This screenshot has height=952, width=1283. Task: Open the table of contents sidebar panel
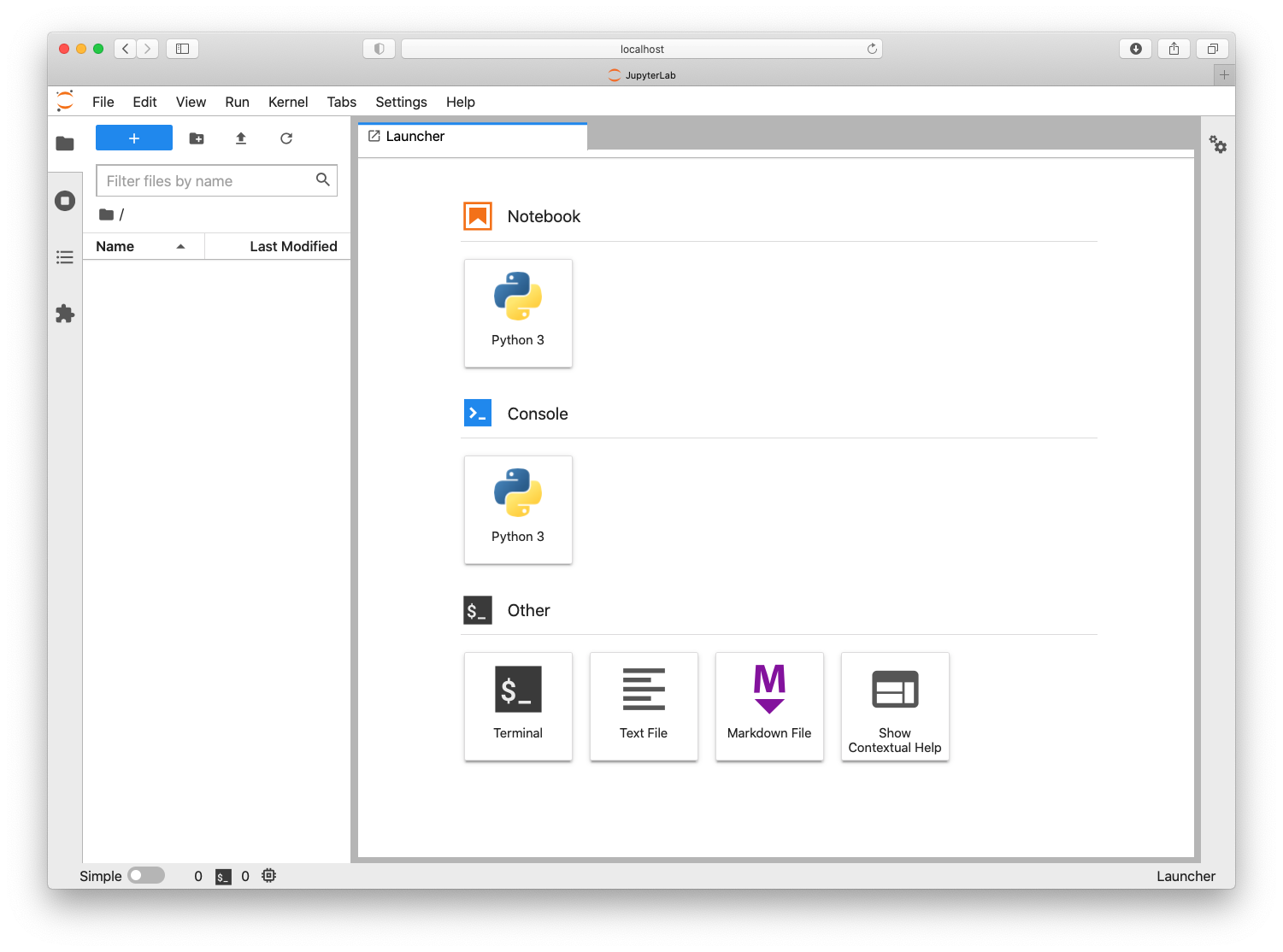[65, 256]
